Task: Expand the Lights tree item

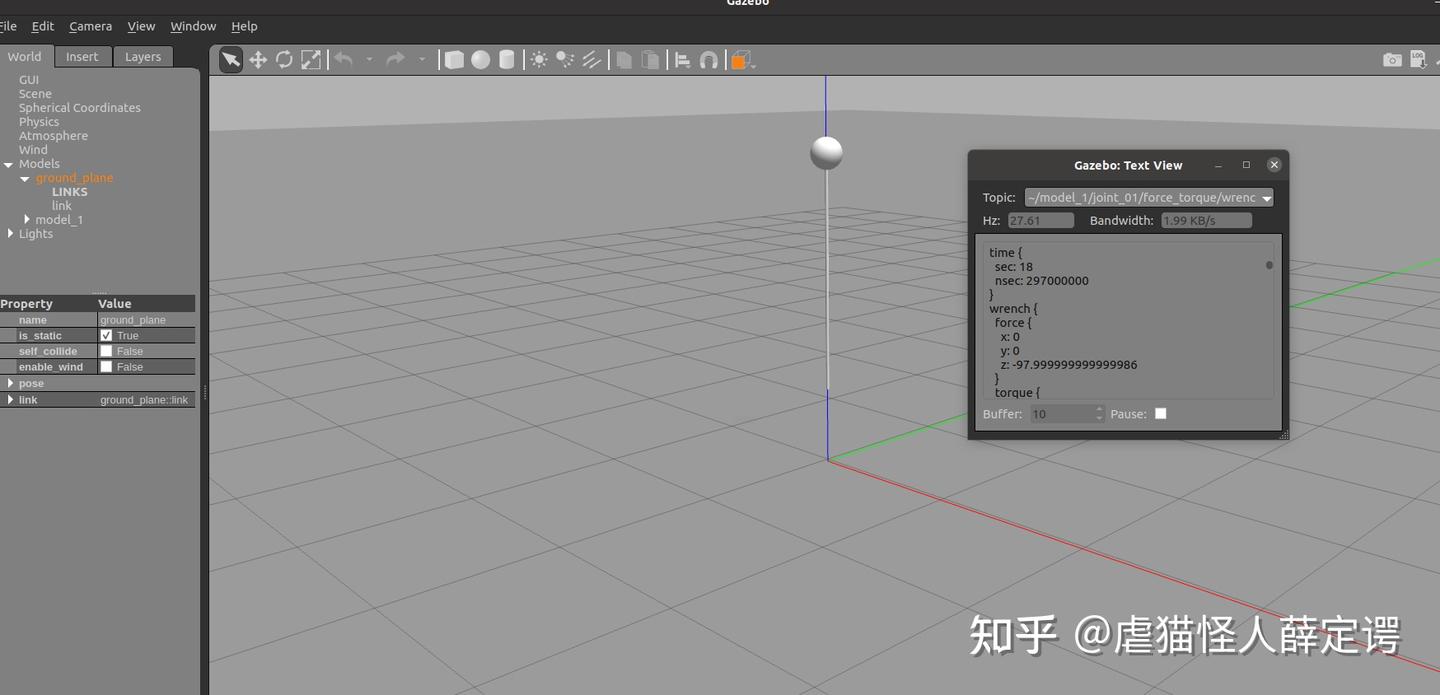Action: click(x=10, y=234)
